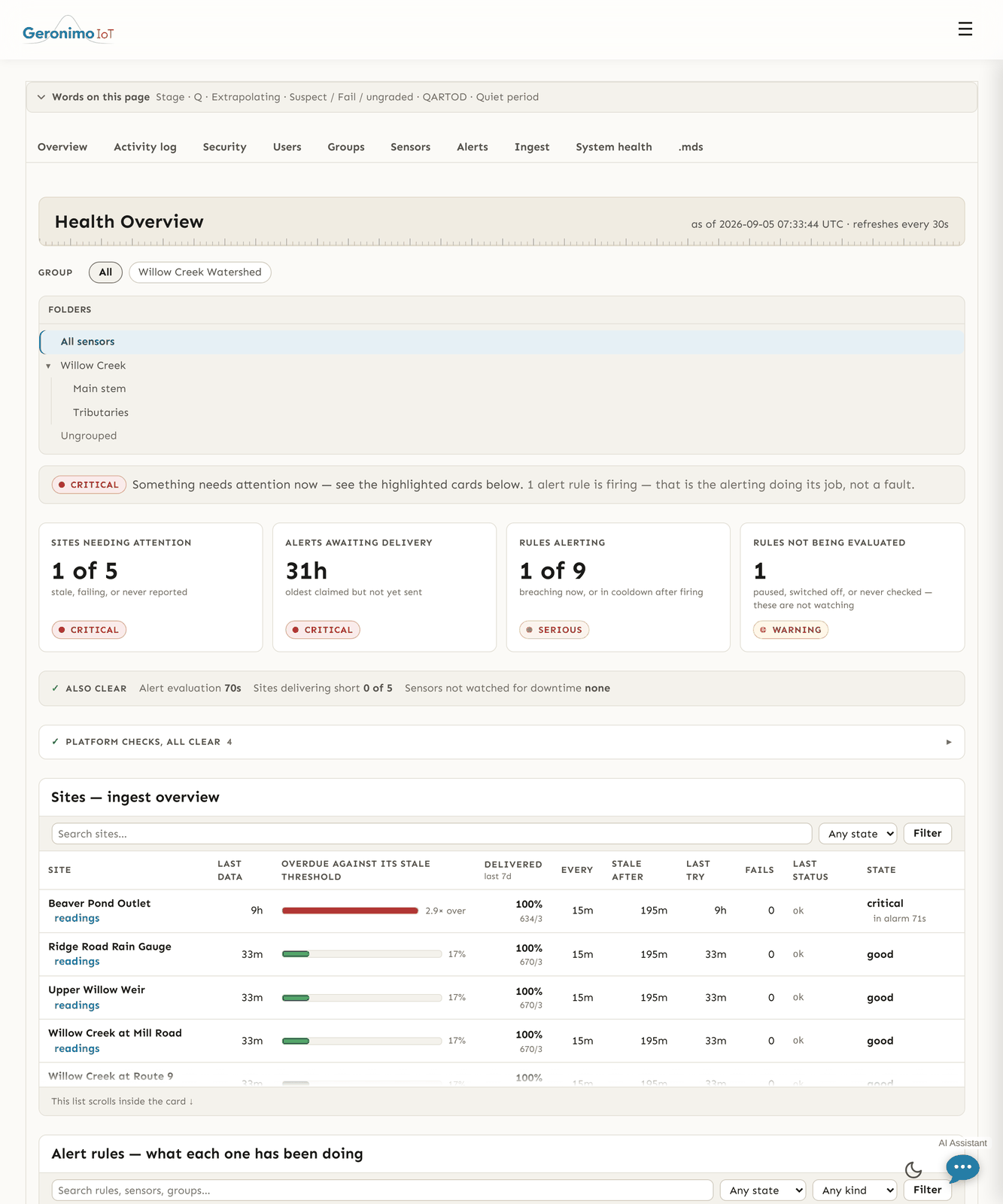Open the sites 'Any state' dropdown
Viewport: 1003px width, 1204px height.
tap(858, 833)
